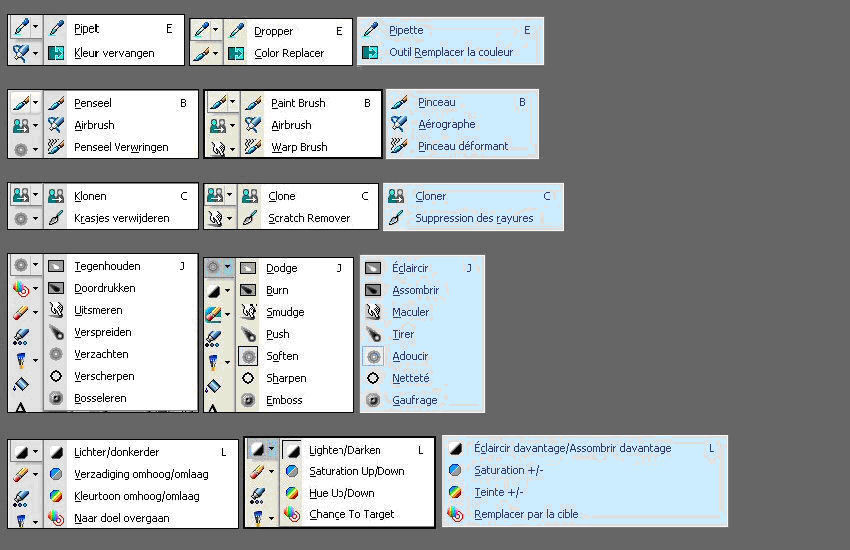This screenshot has height=550, width=850.
Task: Expand arrow of toolbar button left of 'Tegenhouden'
Action: pyautogui.click(x=35, y=265)
